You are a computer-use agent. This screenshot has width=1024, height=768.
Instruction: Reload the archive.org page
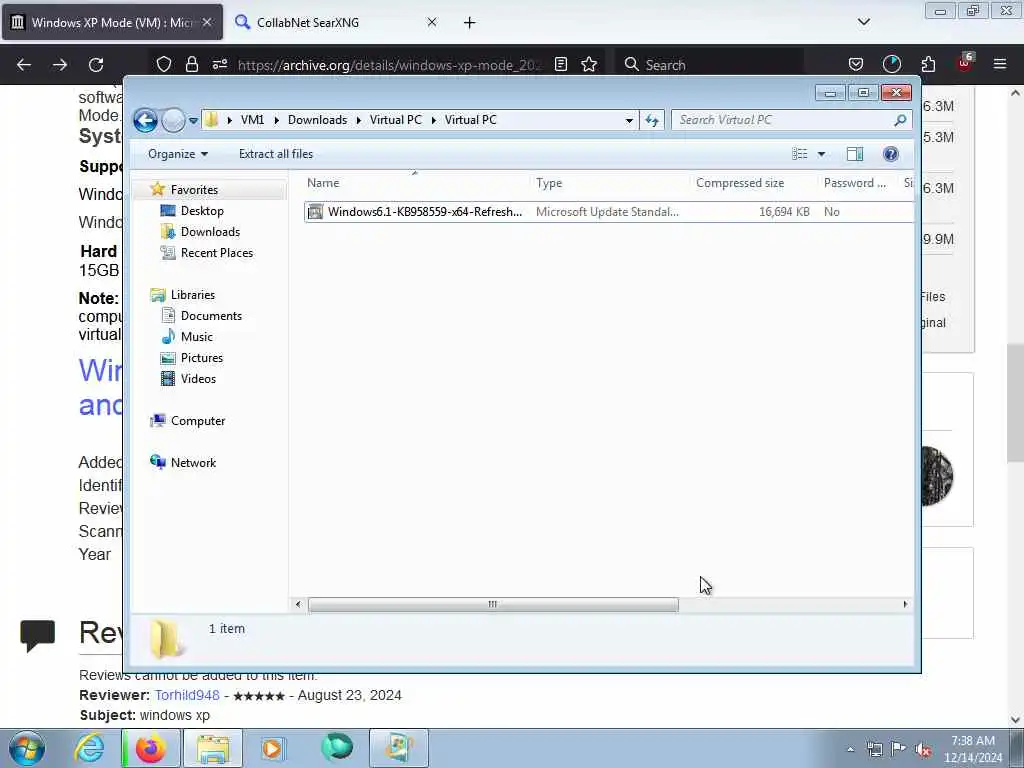[x=96, y=65]
